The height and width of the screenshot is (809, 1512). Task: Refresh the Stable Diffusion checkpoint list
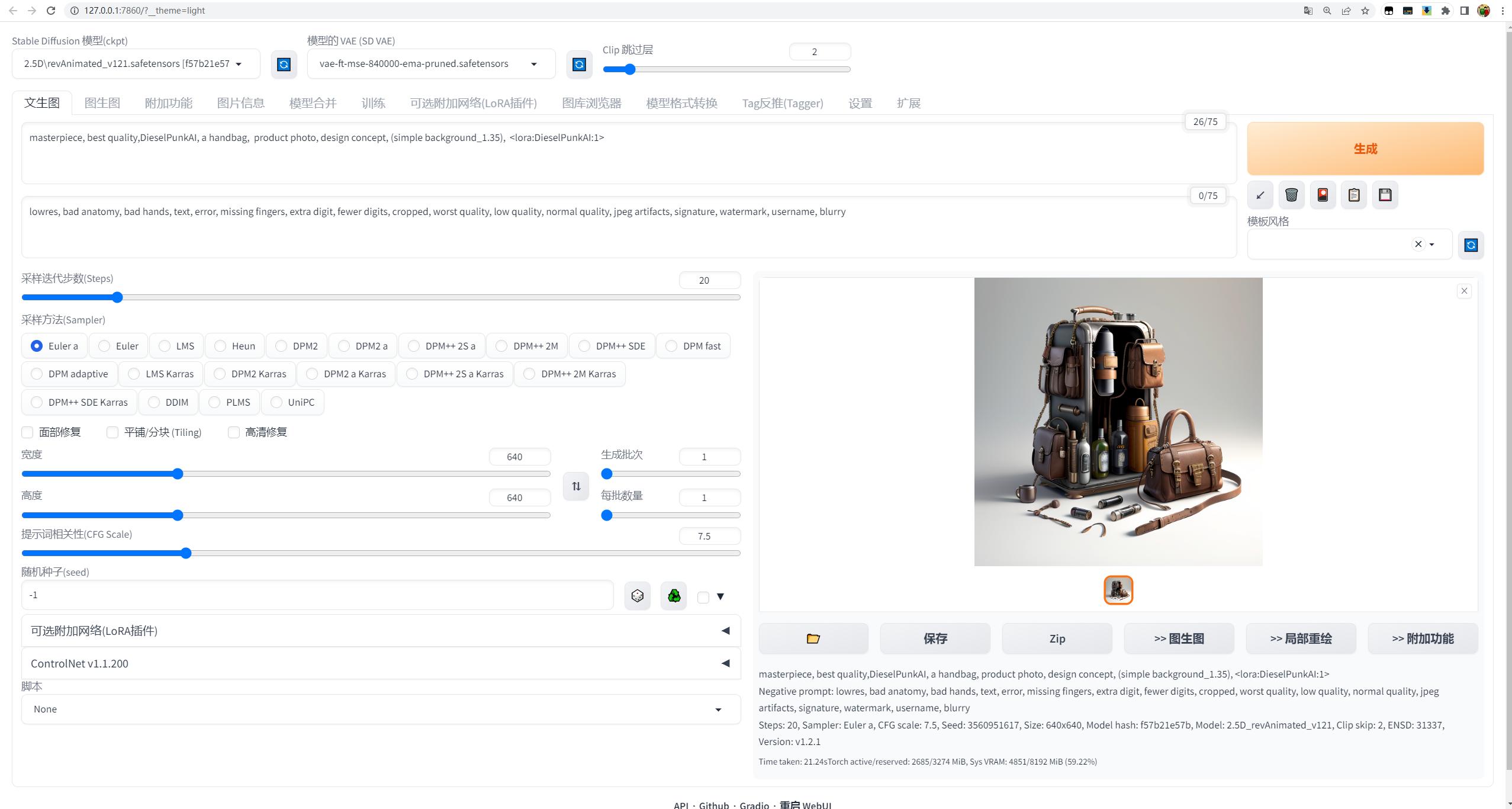284,64
